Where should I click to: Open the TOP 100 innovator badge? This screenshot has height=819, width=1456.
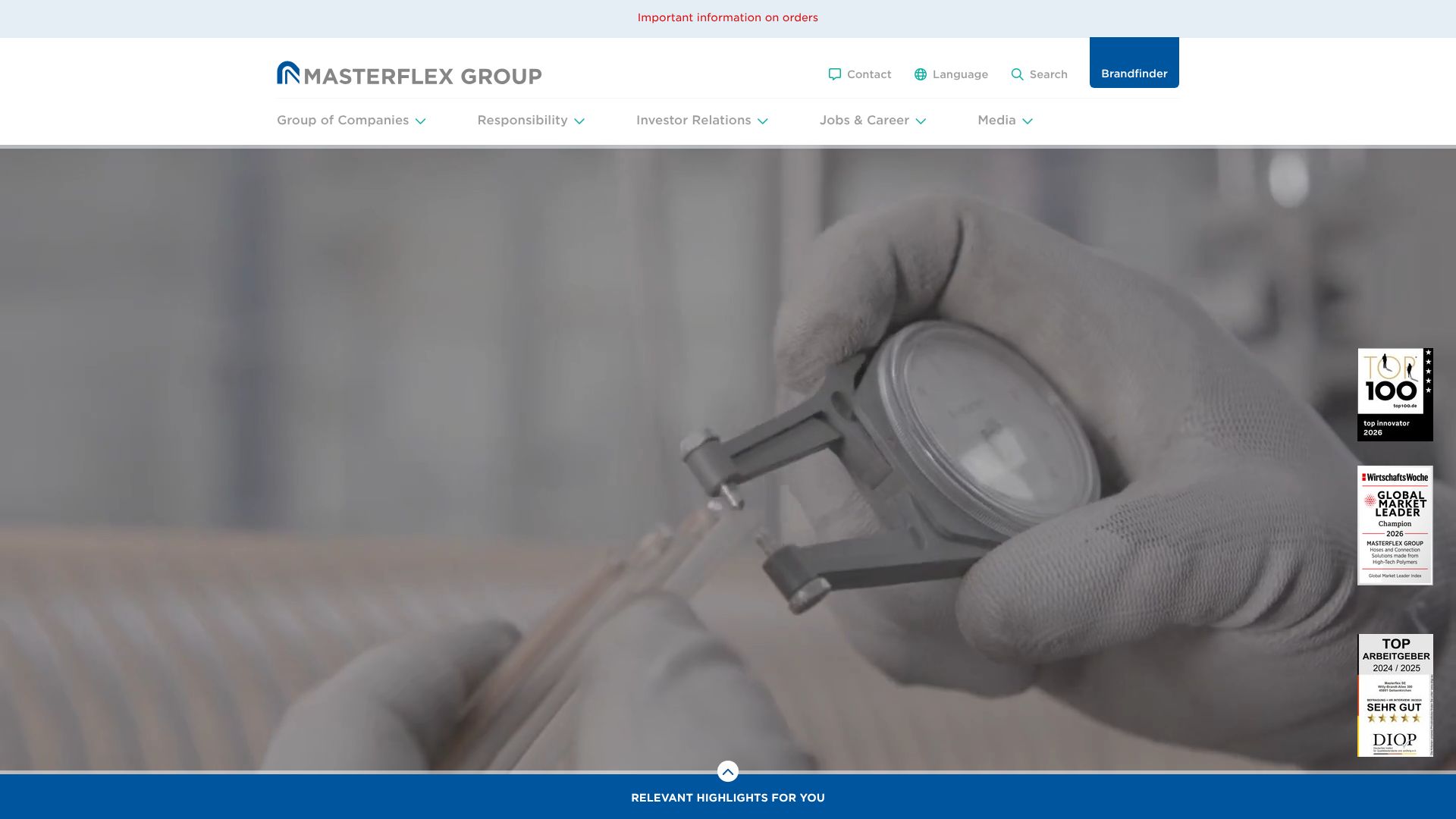point(1395,394)
